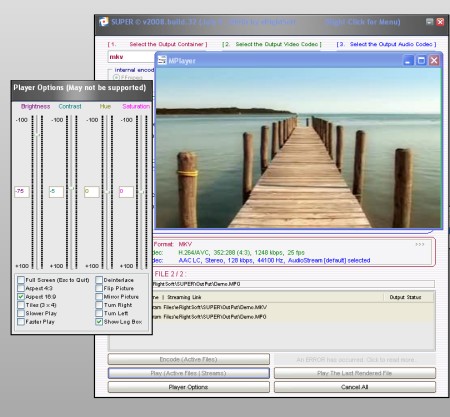Click Play (Active Files | Streams) button
450x417 pixels.
coord(189,373)
